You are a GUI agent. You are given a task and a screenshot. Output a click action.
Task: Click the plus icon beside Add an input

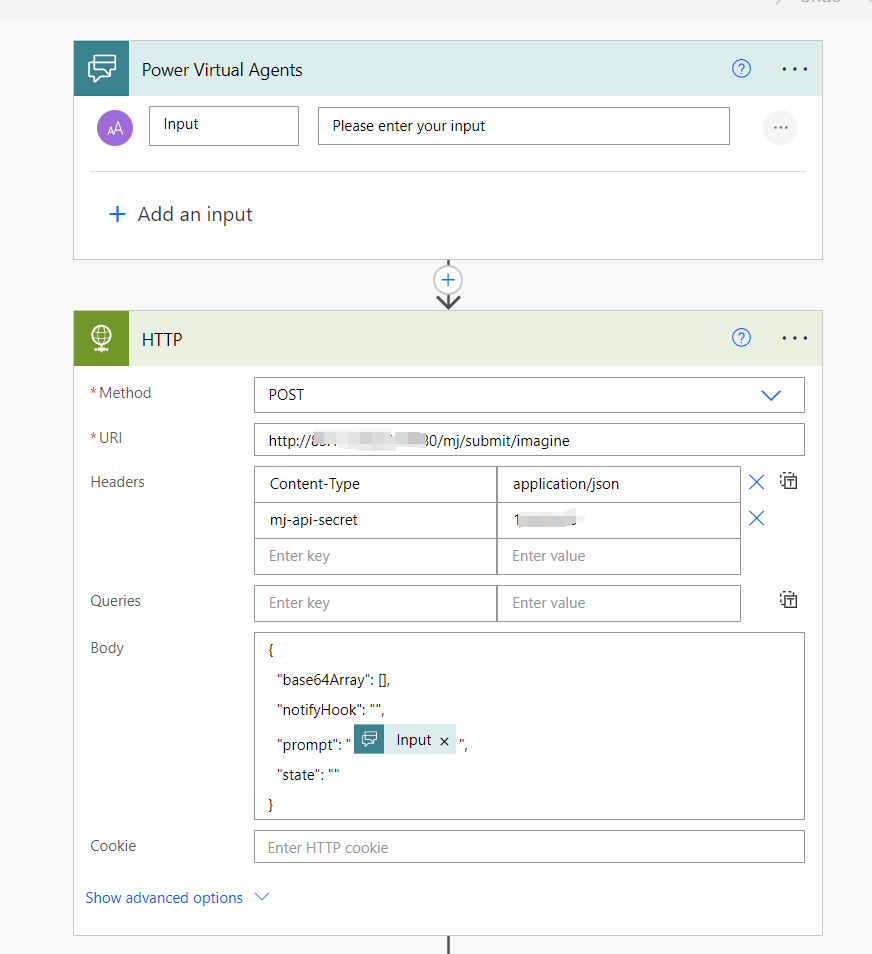(117, 214)
